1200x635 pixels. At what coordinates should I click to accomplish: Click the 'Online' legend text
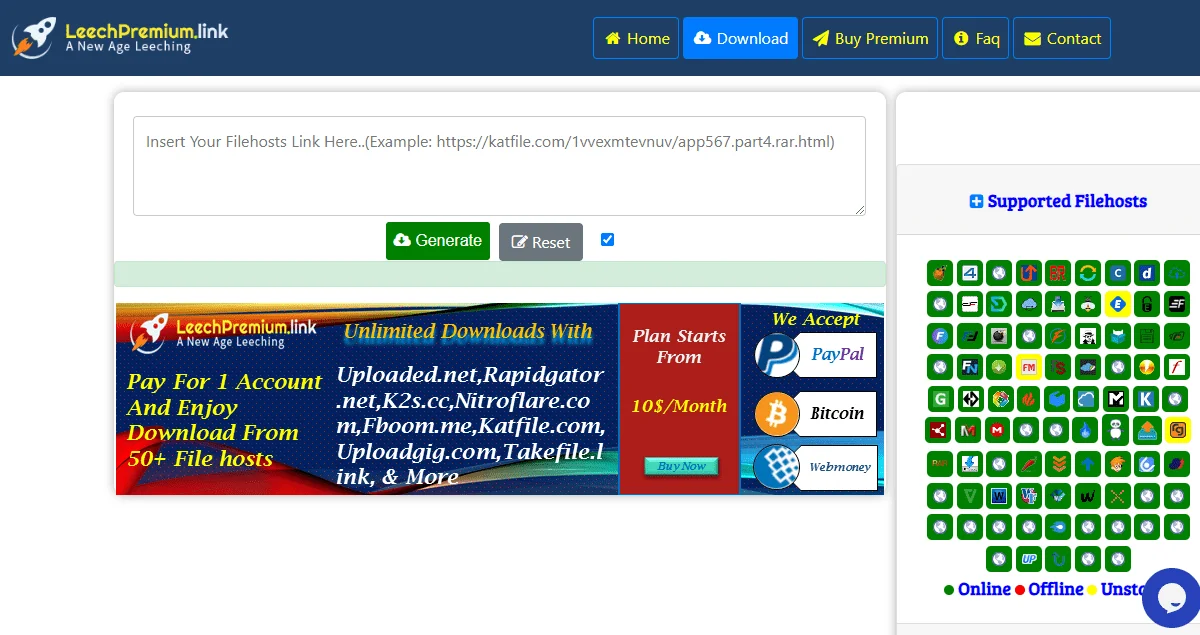[x=984, y=589]
